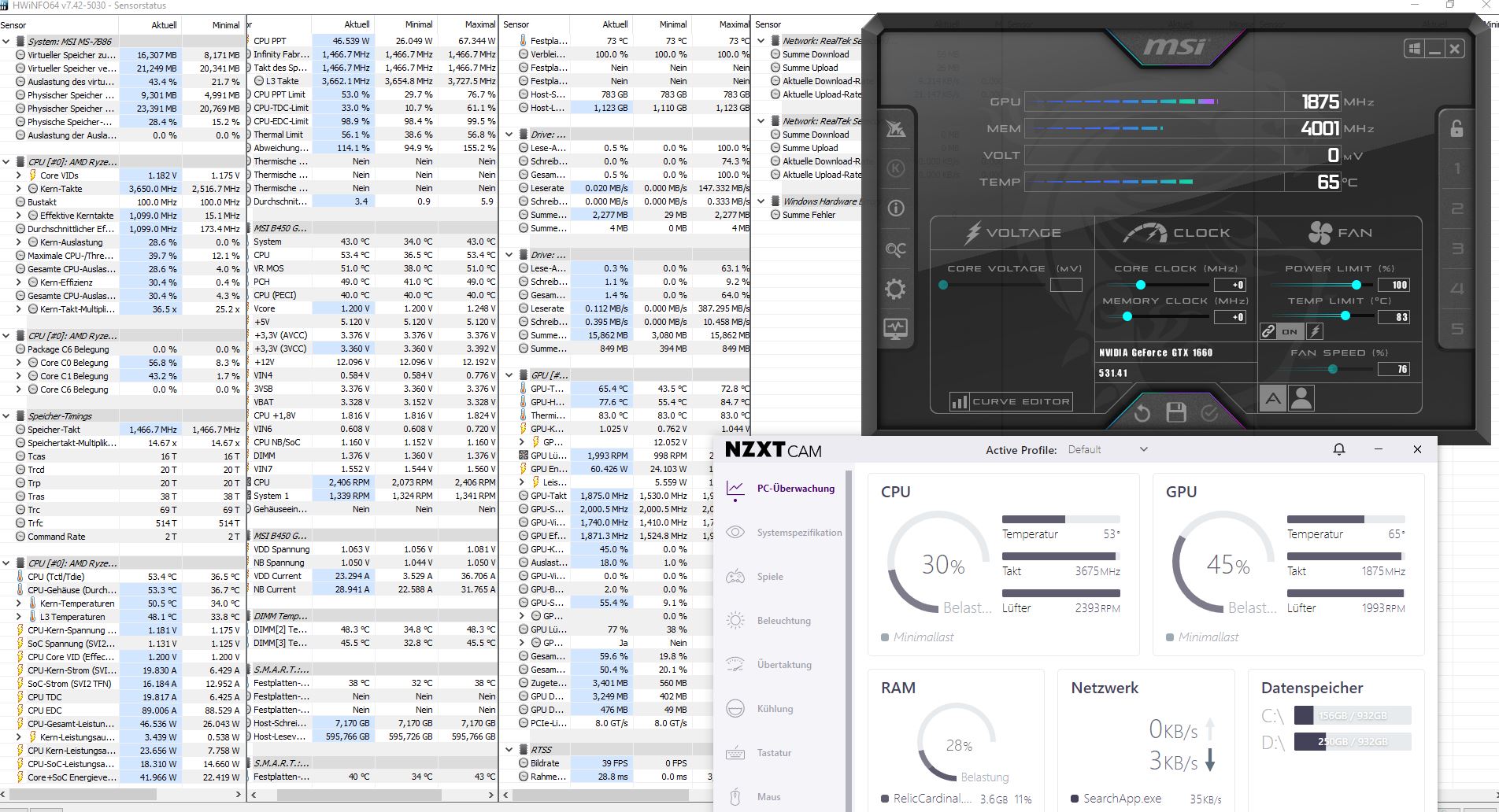Collapse the RTSS sensor group
This screenshot has width=1499, height=812.
[509, 750]
